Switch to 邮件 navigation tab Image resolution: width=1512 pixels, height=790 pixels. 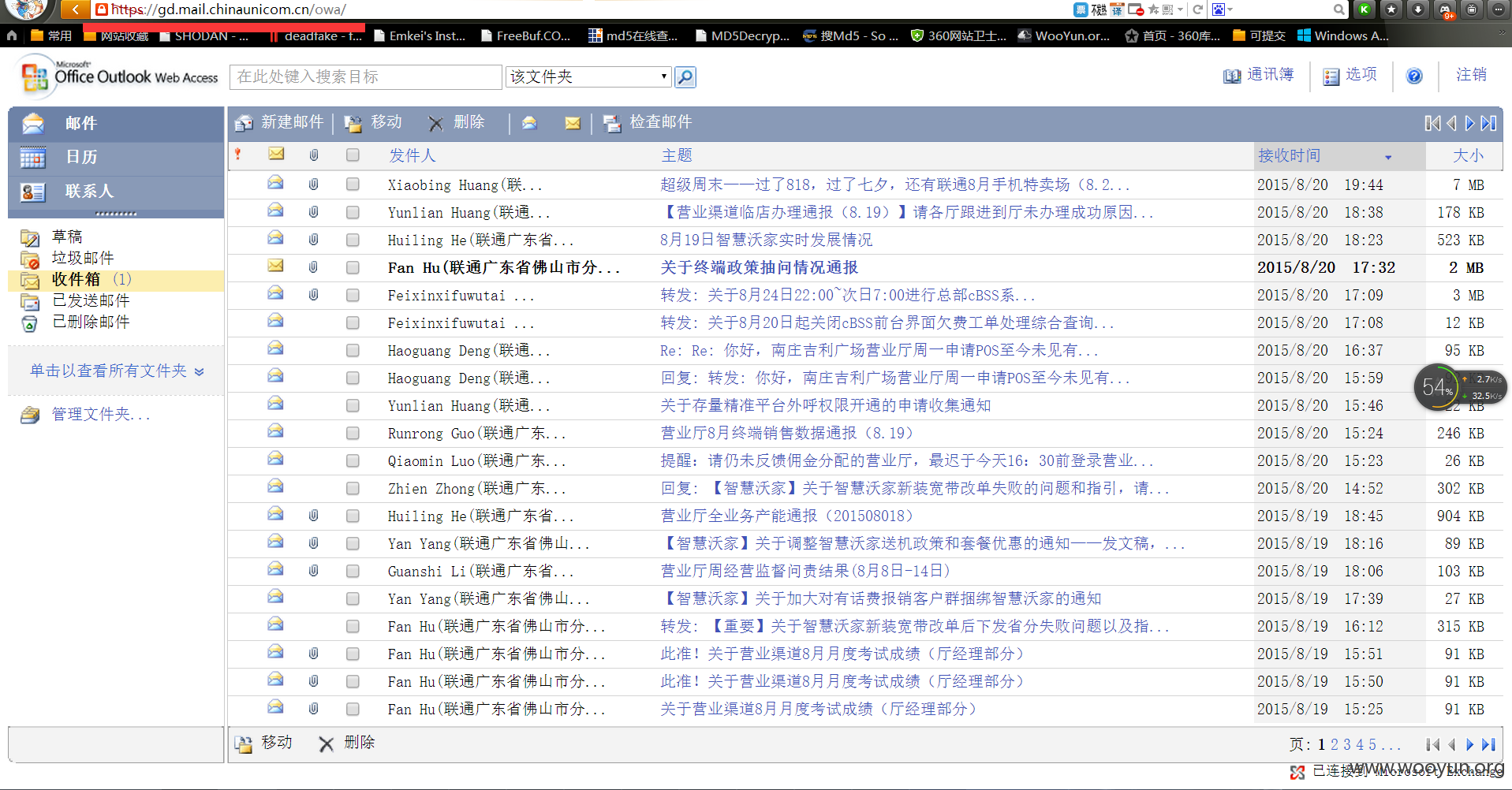point(116,124)
